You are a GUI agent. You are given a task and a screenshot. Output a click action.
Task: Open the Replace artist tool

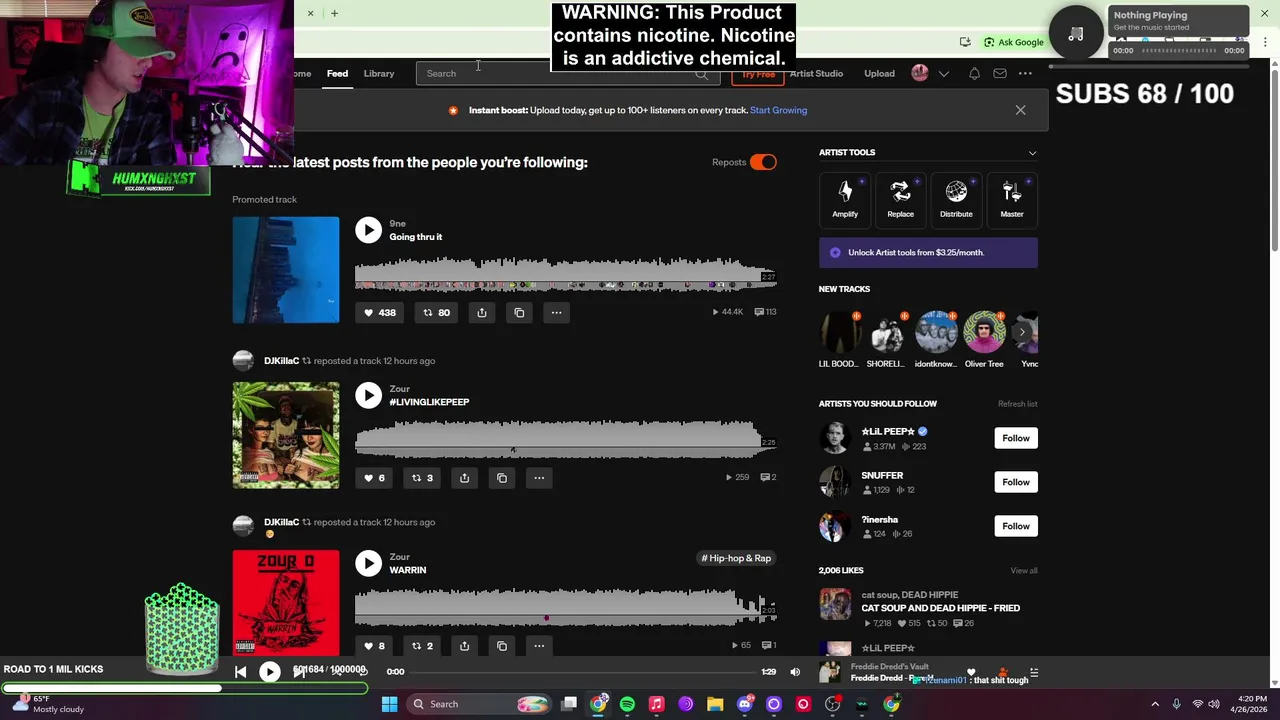click(900, 199)
